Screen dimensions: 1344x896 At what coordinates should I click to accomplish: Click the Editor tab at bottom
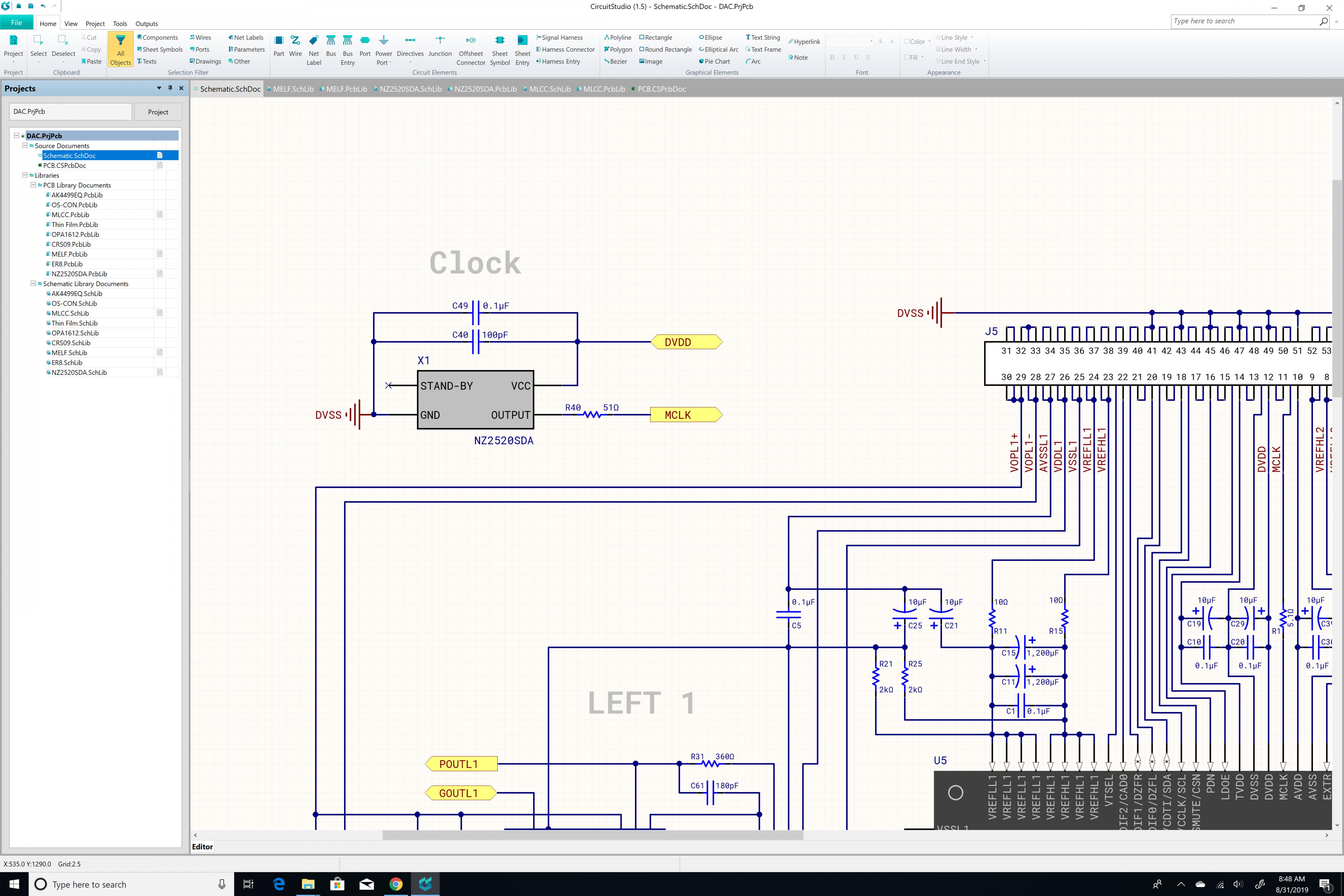[202, 847]
